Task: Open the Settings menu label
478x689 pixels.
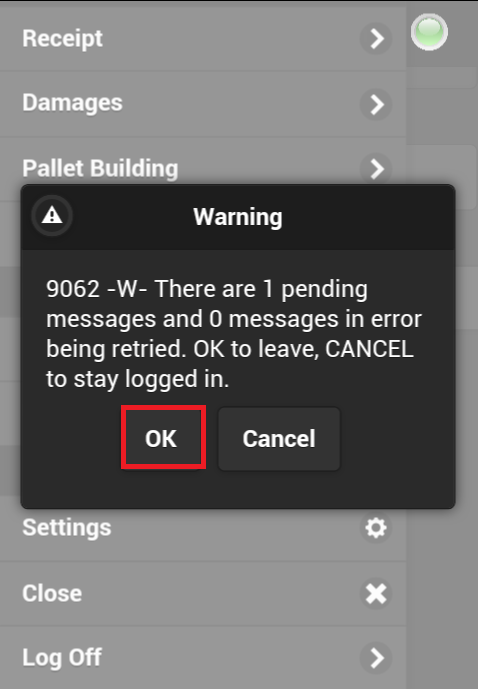Action: coord(67,528)
